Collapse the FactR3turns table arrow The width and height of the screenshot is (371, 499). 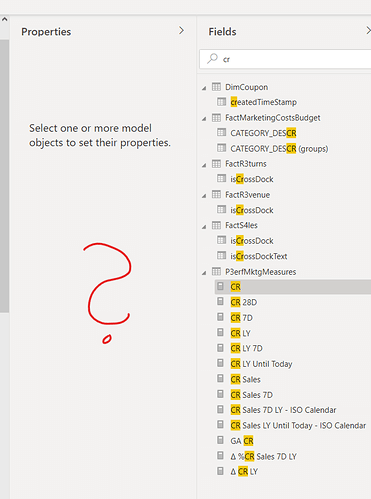(204, 165)
